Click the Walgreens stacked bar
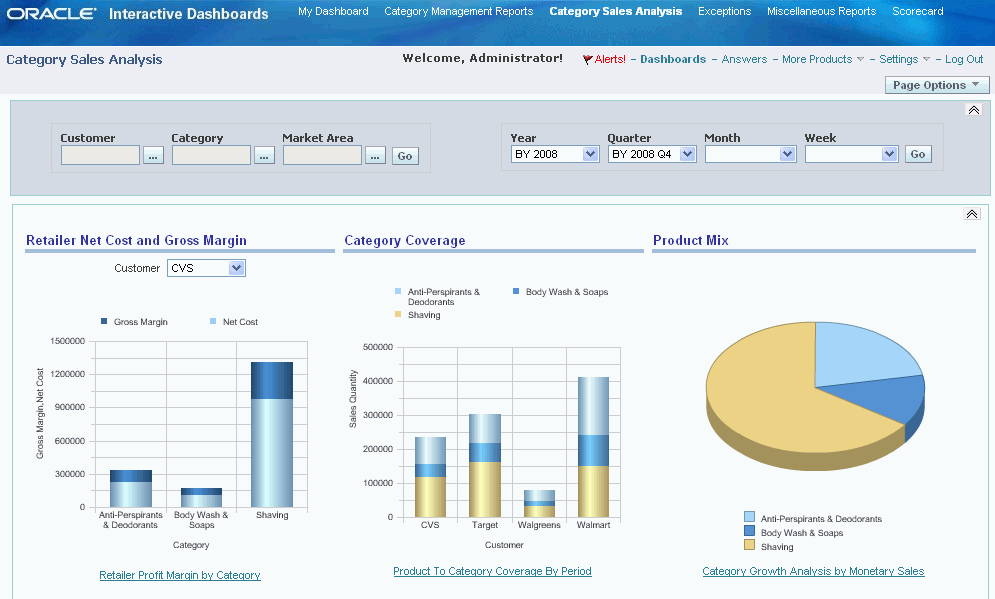This screenshot has width=995, height=599. tap(539, 503)
